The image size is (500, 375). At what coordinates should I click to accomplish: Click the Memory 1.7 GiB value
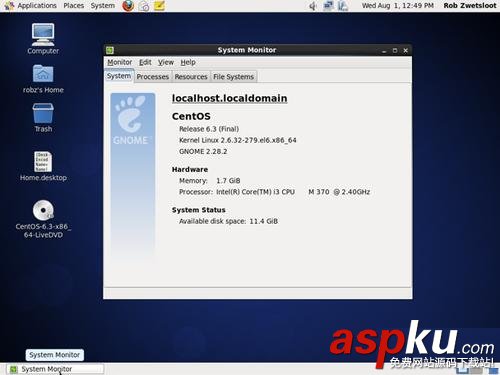click(228, 181)
